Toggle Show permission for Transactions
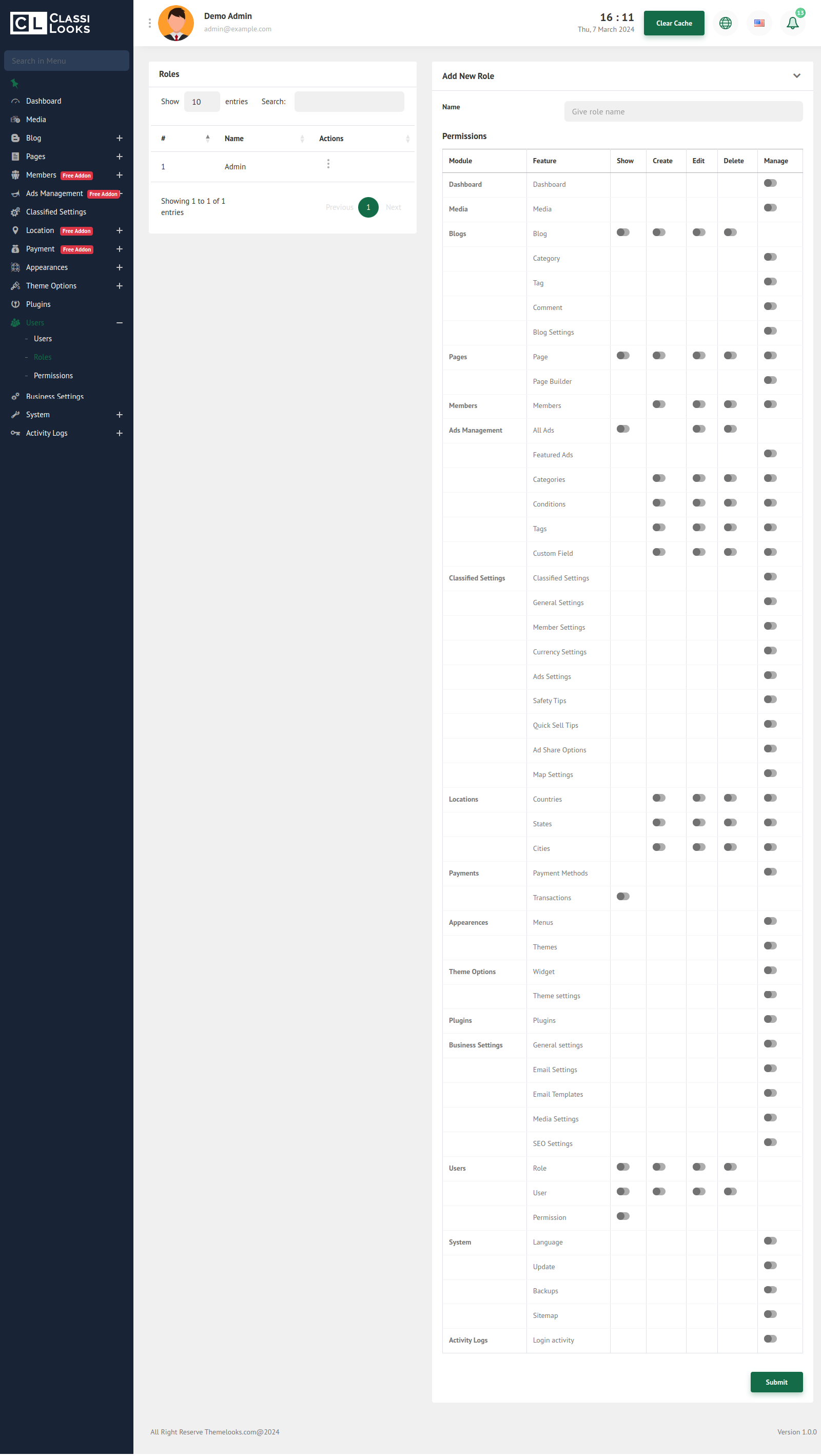This screenshot has width=821, height=1456. [622, 897]
